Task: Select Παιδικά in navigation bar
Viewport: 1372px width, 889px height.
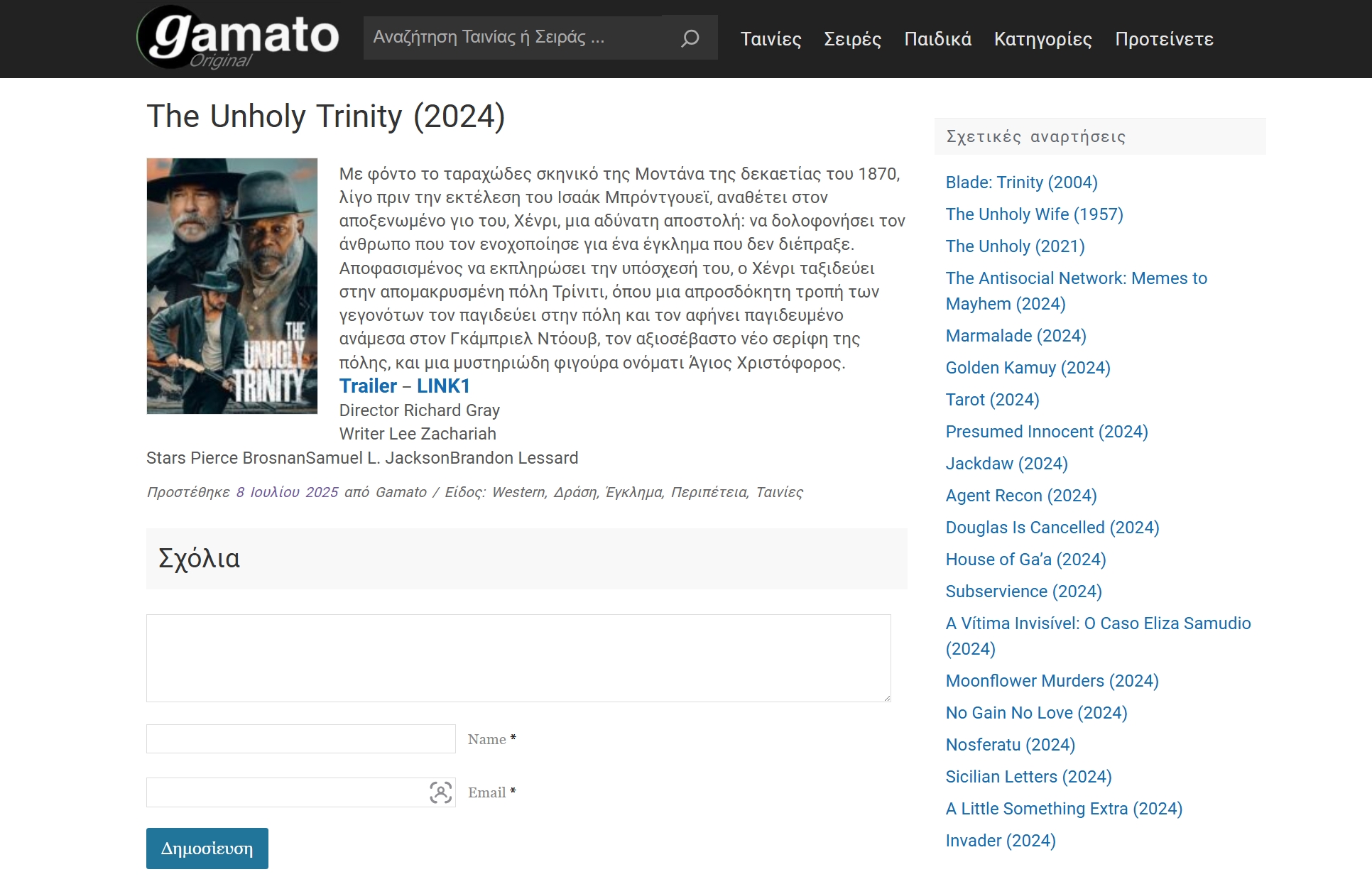Action: pyautogui.click(x=937, y=39)
